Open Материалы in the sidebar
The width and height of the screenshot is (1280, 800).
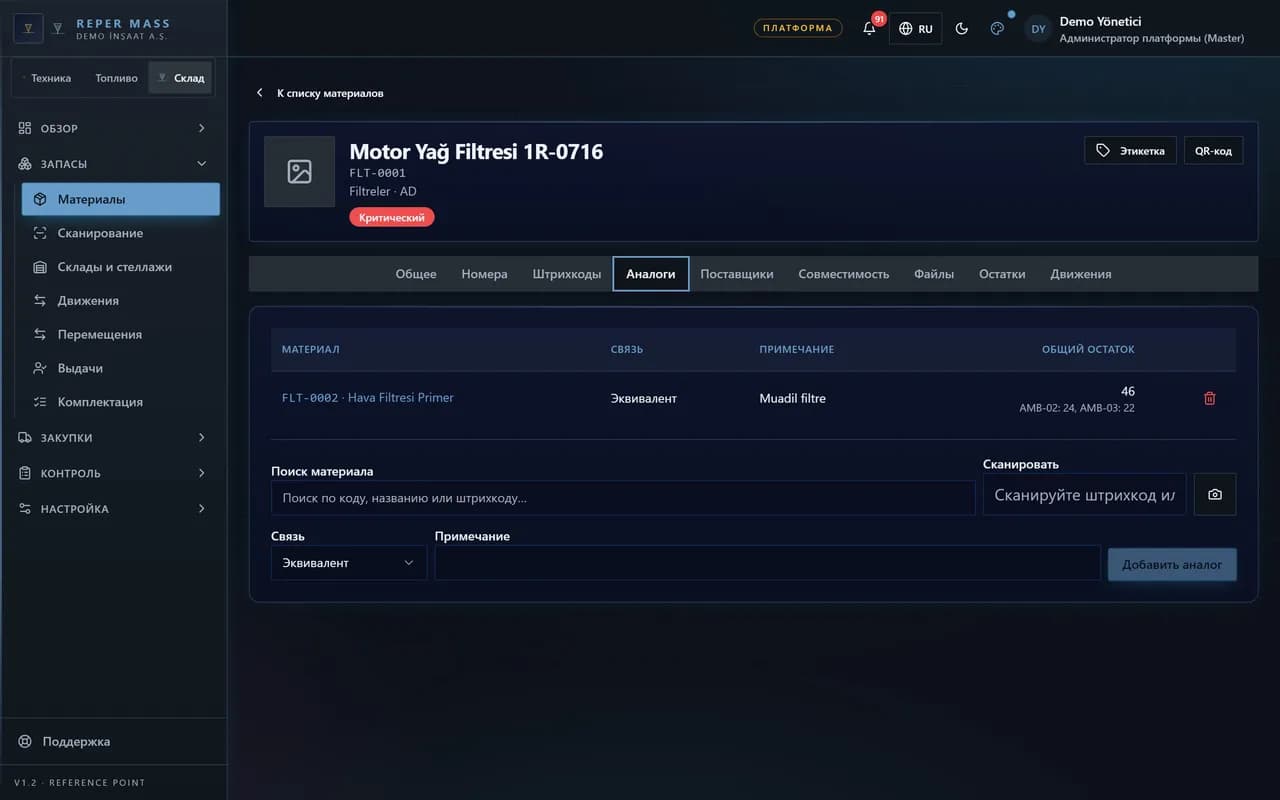tap(121, 199)
